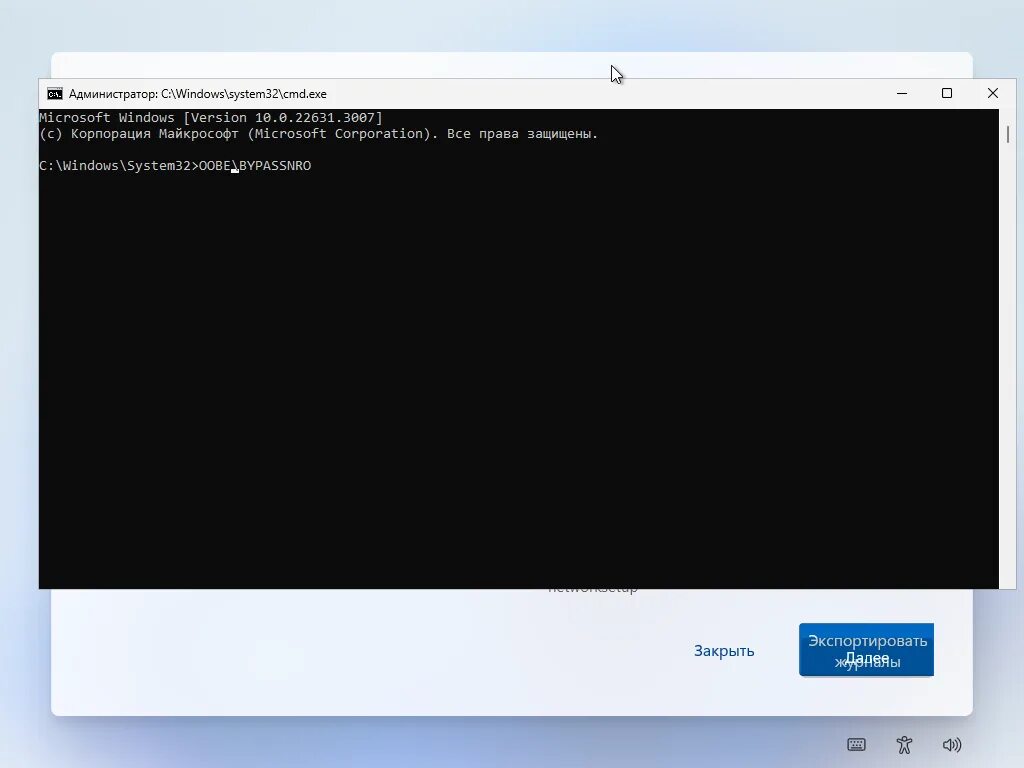Viewport: 1024px width, 768px height.
Task: Select the command prompt window header
Action: coord(400,93)
